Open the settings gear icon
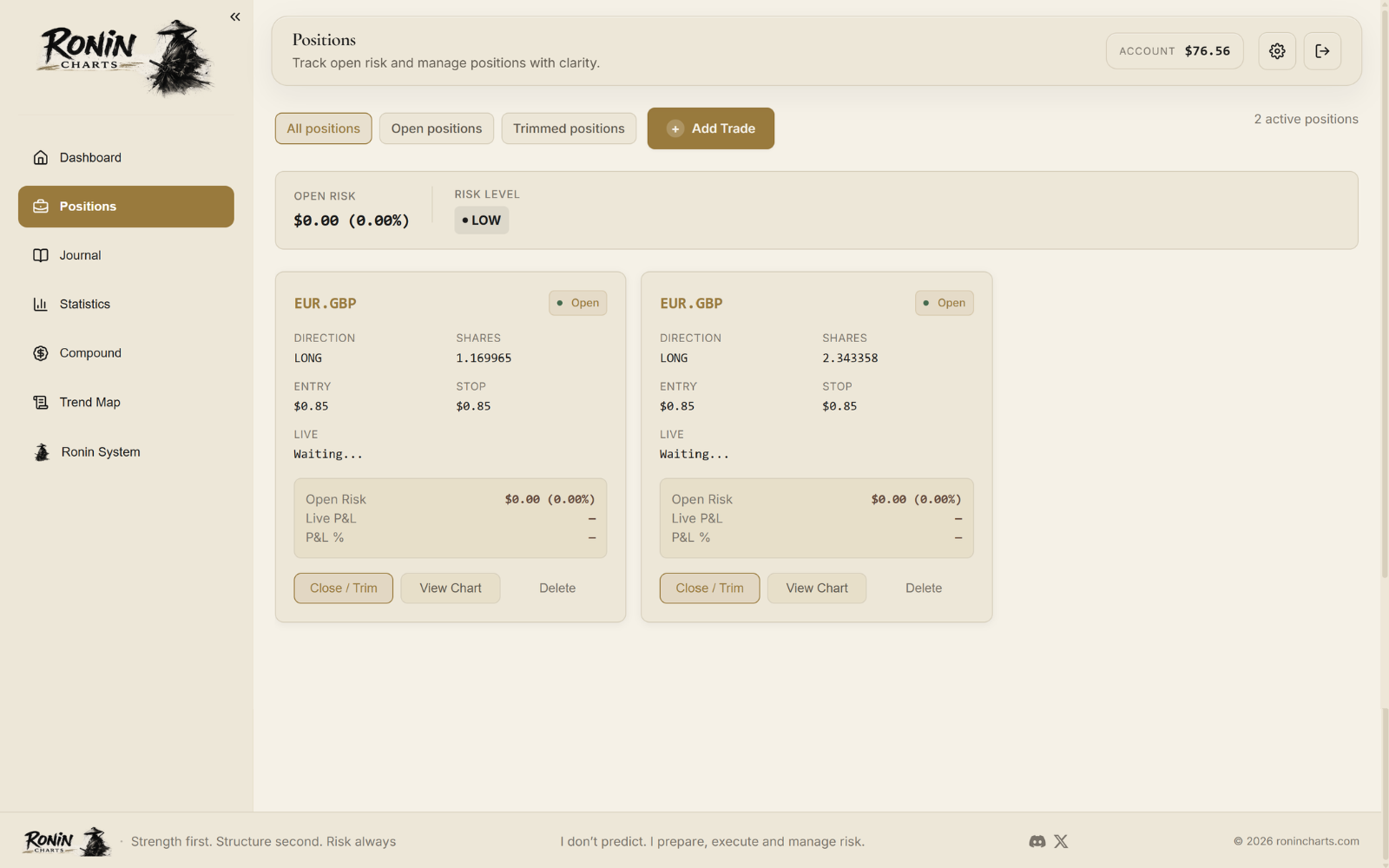The height and width of the screenshot is (868, 1389). tap(1277, 51)
